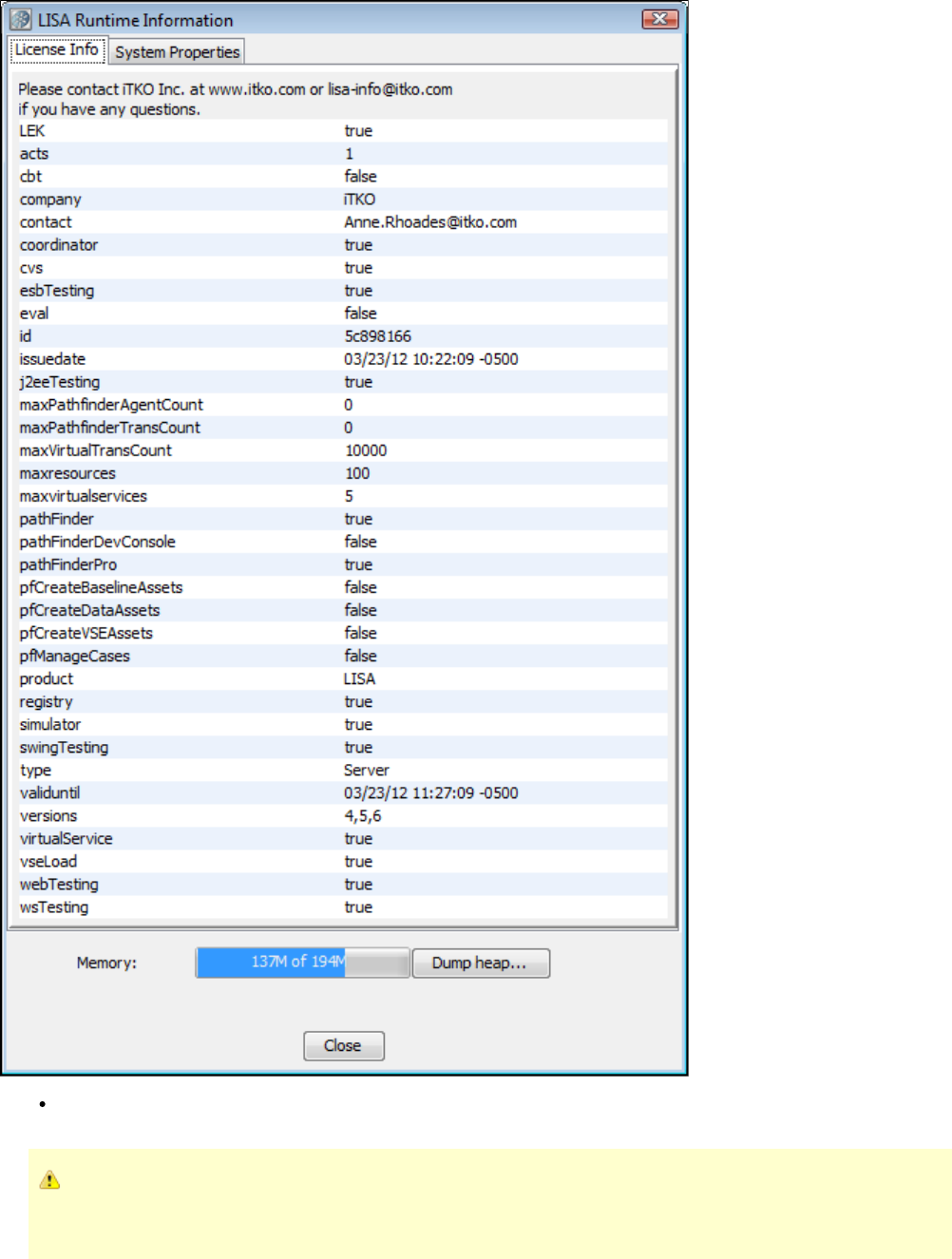
Task: Select the cbt row label
Action: (30, 177)
